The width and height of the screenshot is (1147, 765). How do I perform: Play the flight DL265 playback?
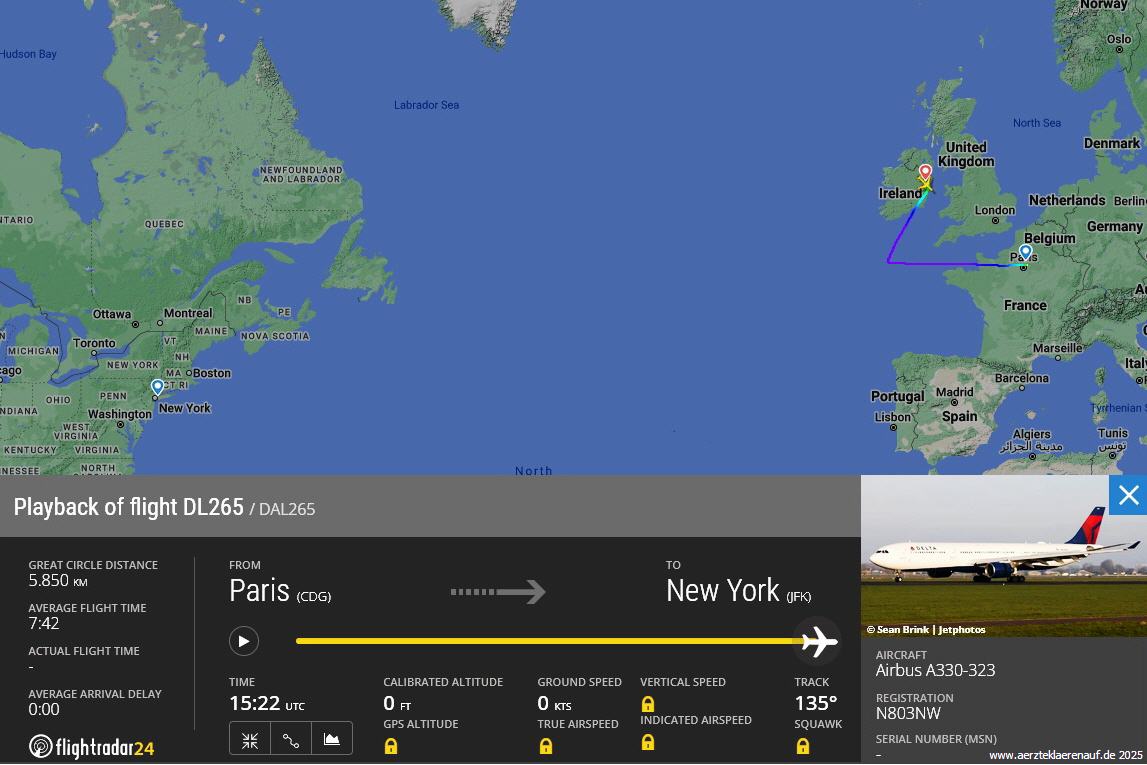tap(244, 641)
